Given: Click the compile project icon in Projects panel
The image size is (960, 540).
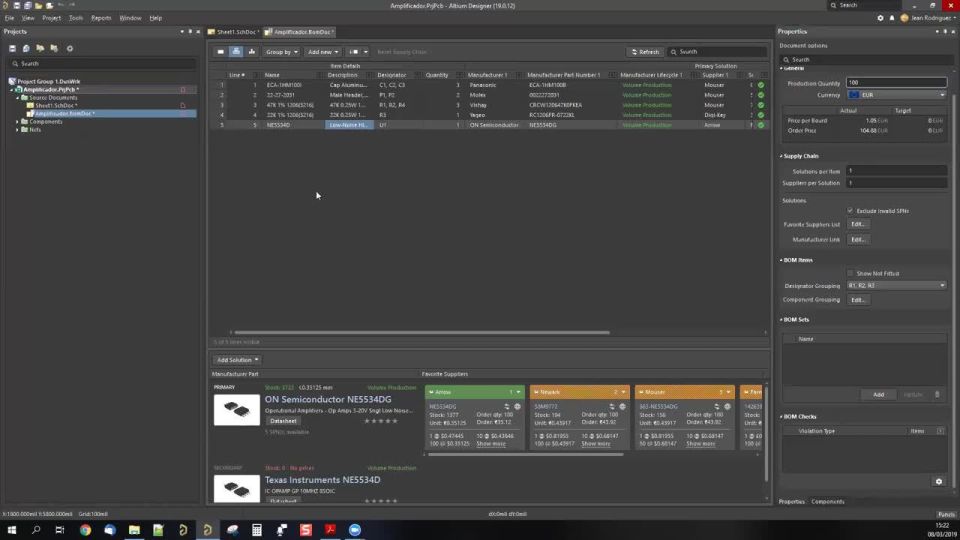Looking at the screenshot, I should 26,48.
